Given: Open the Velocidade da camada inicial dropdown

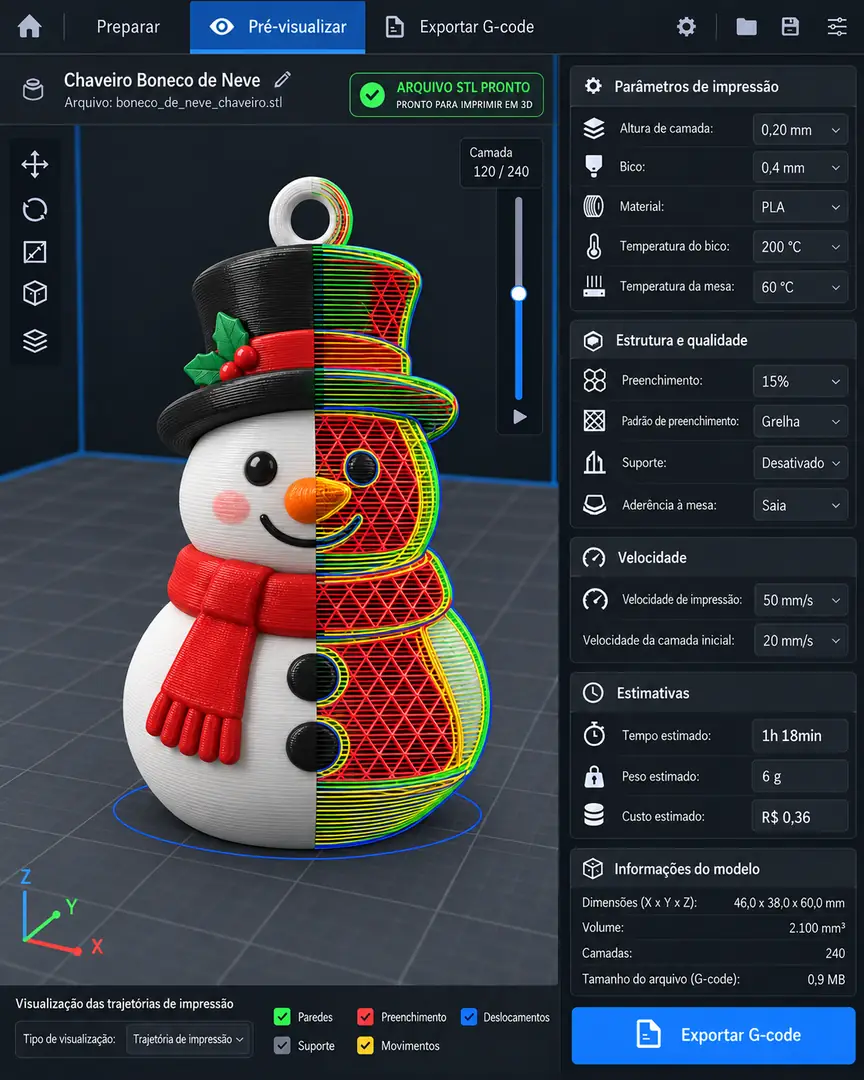Looking at the screenshot, I should coord(801,641).
